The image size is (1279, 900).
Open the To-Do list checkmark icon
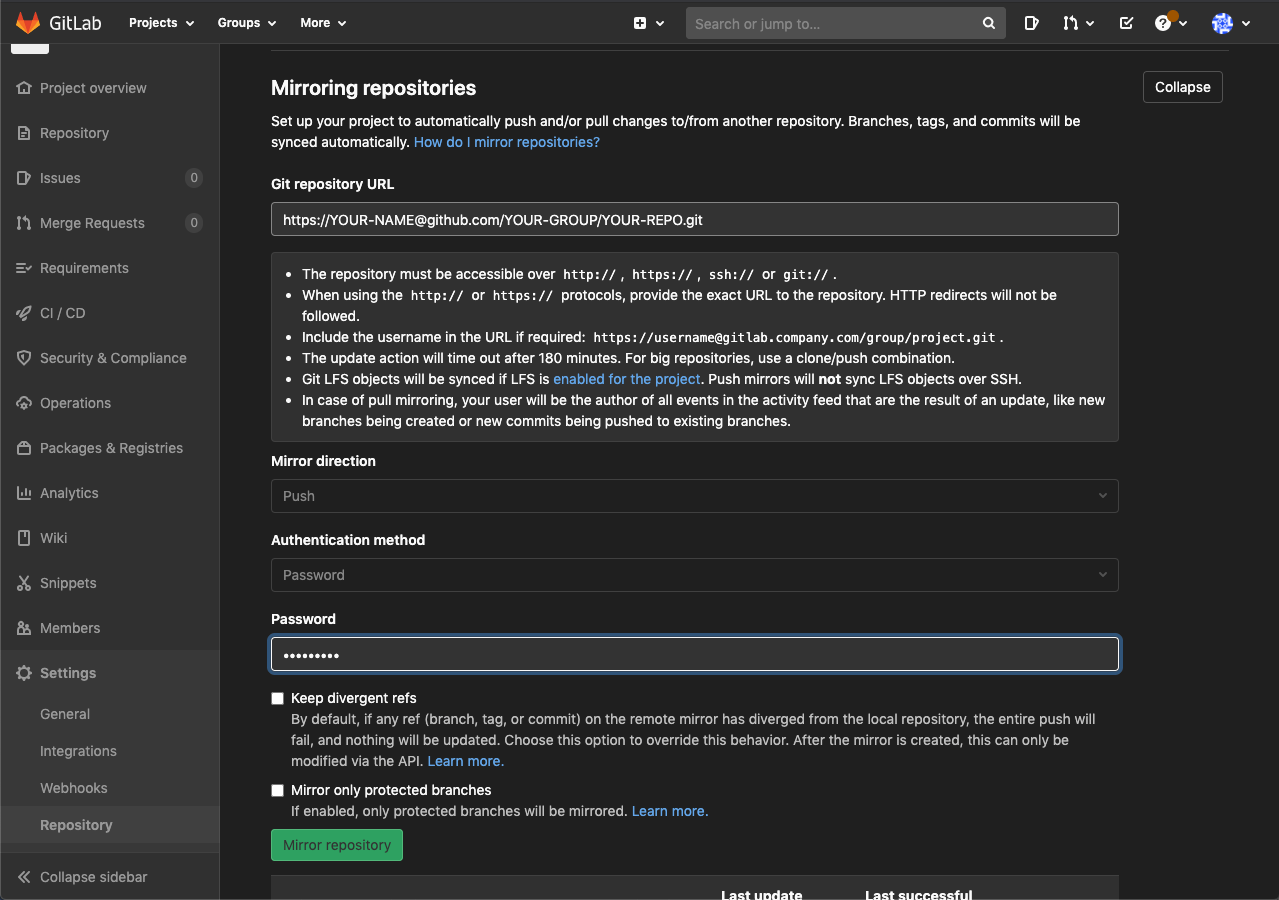[x=1126, y=23]
